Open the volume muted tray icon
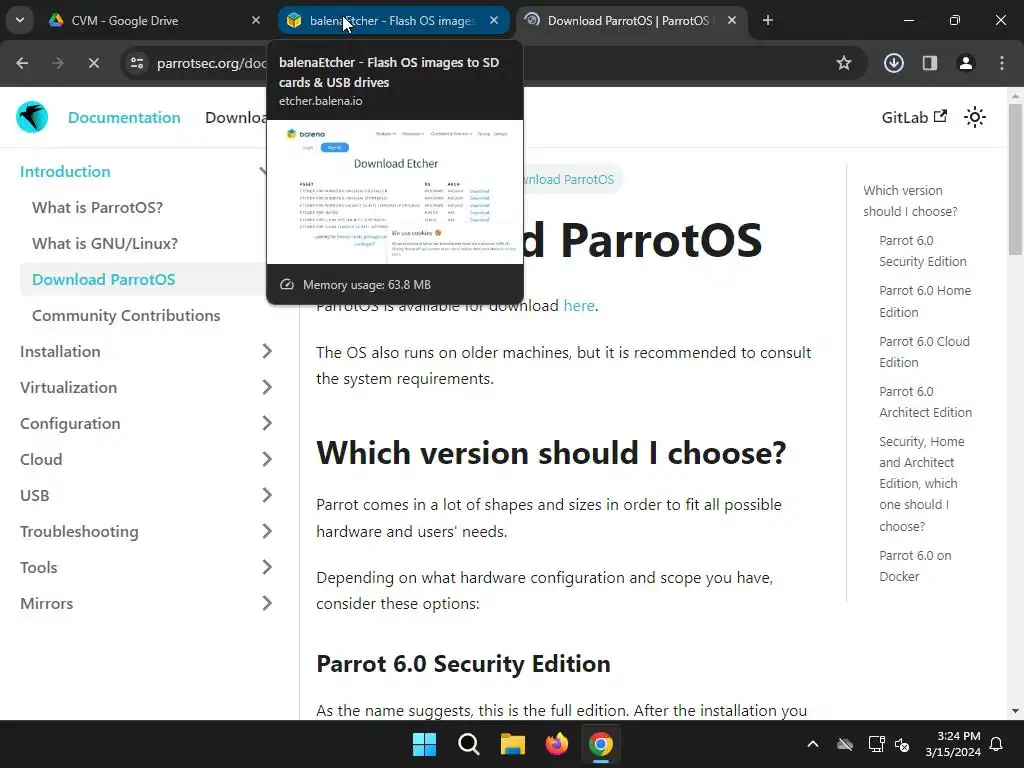 tap(902, 744)
